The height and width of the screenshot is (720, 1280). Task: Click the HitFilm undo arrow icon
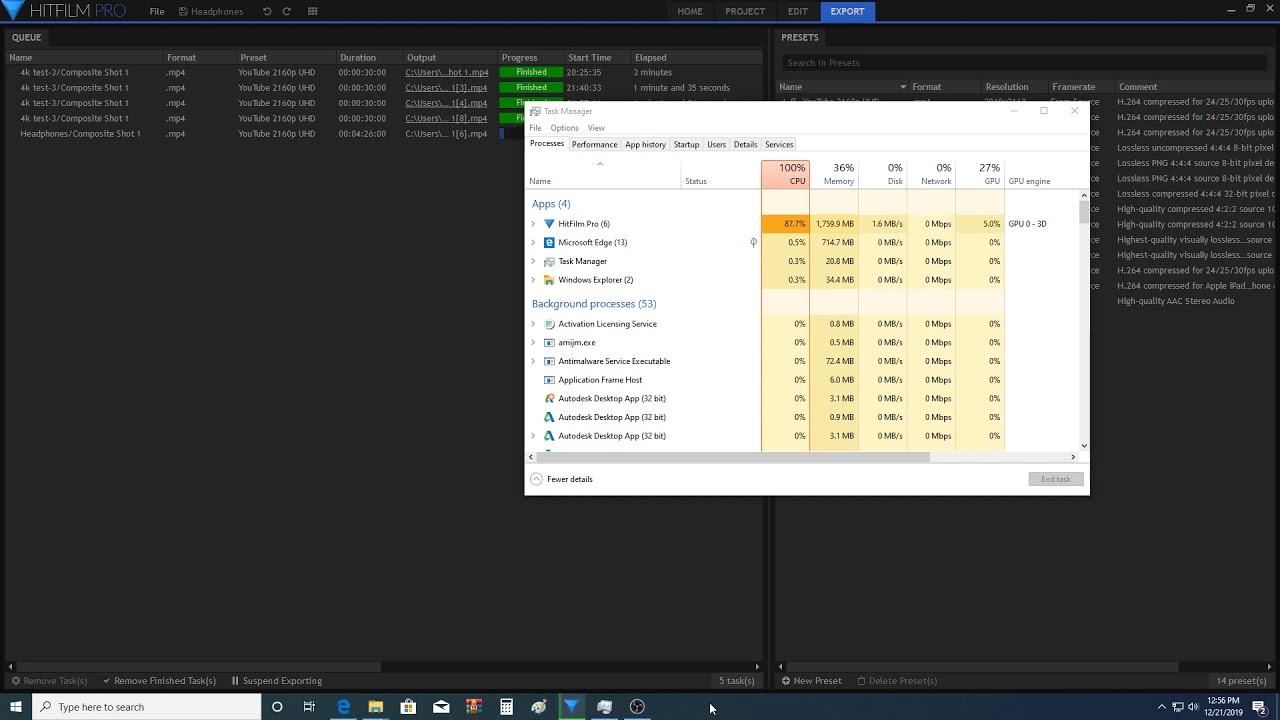[x=267, y=11]
